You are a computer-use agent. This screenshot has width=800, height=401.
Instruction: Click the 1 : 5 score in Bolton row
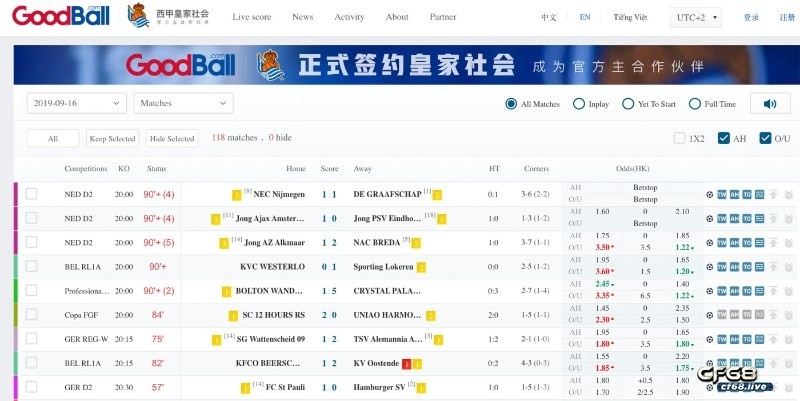click(x=329, y=291)
